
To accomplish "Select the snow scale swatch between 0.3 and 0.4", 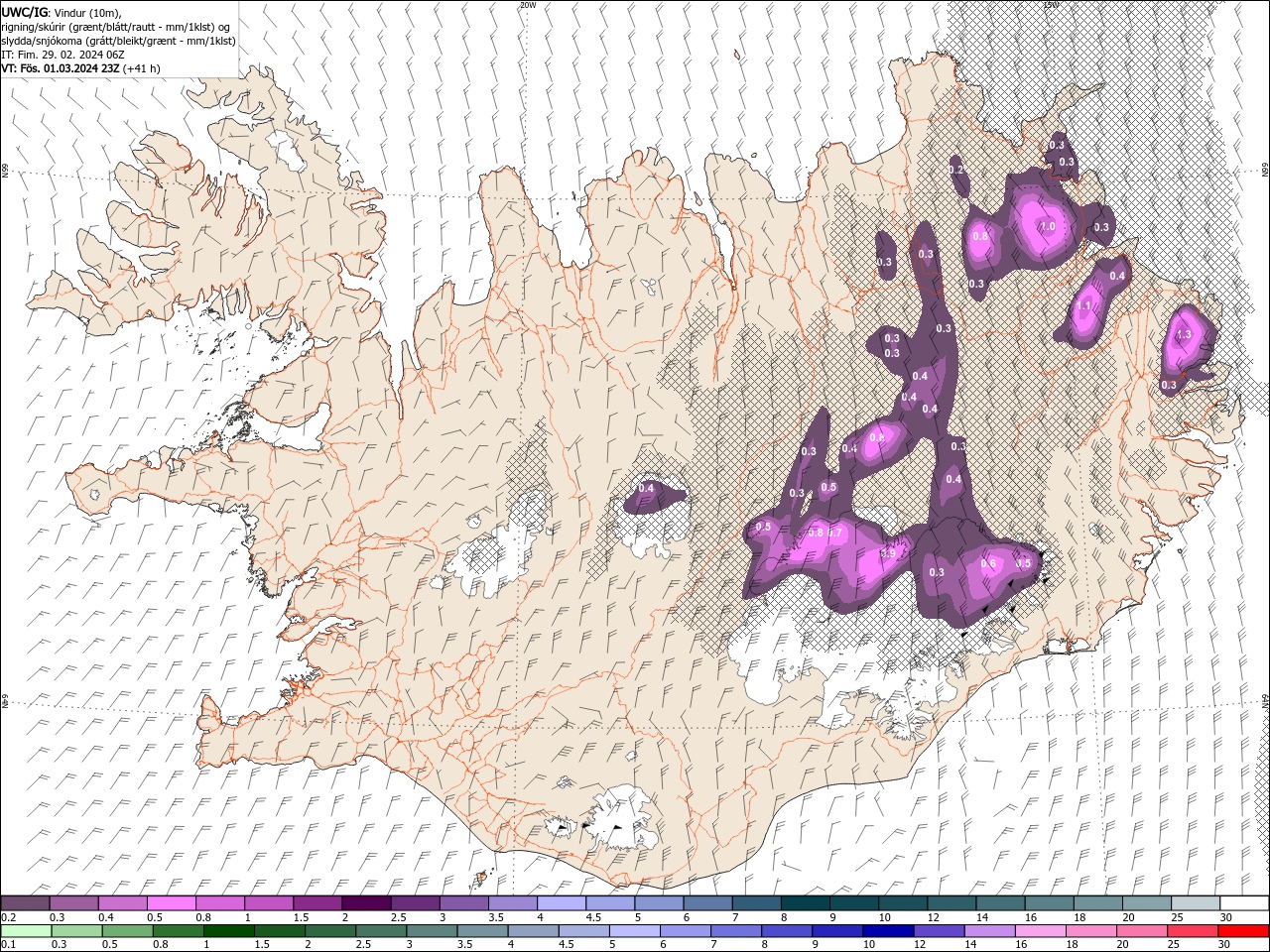I will pyautogui.click(x=74, y=903).
